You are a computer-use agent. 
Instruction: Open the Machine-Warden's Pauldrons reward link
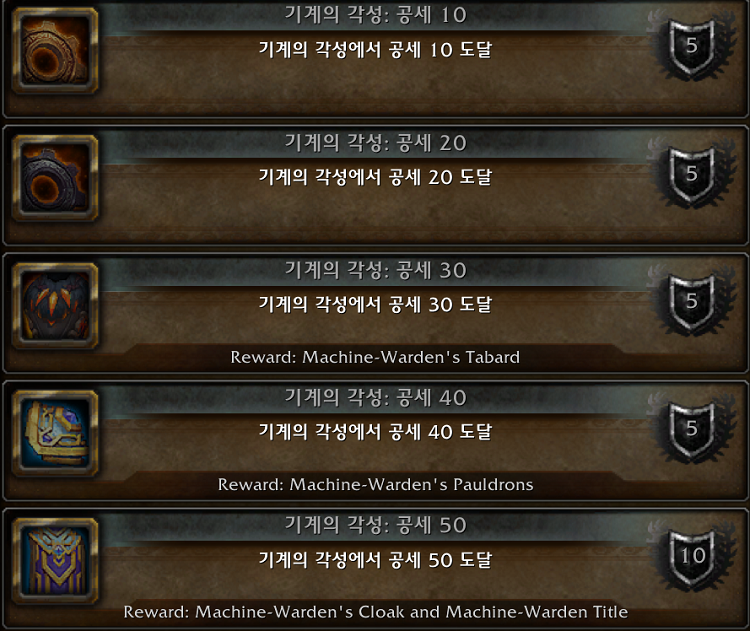point(375,485)
